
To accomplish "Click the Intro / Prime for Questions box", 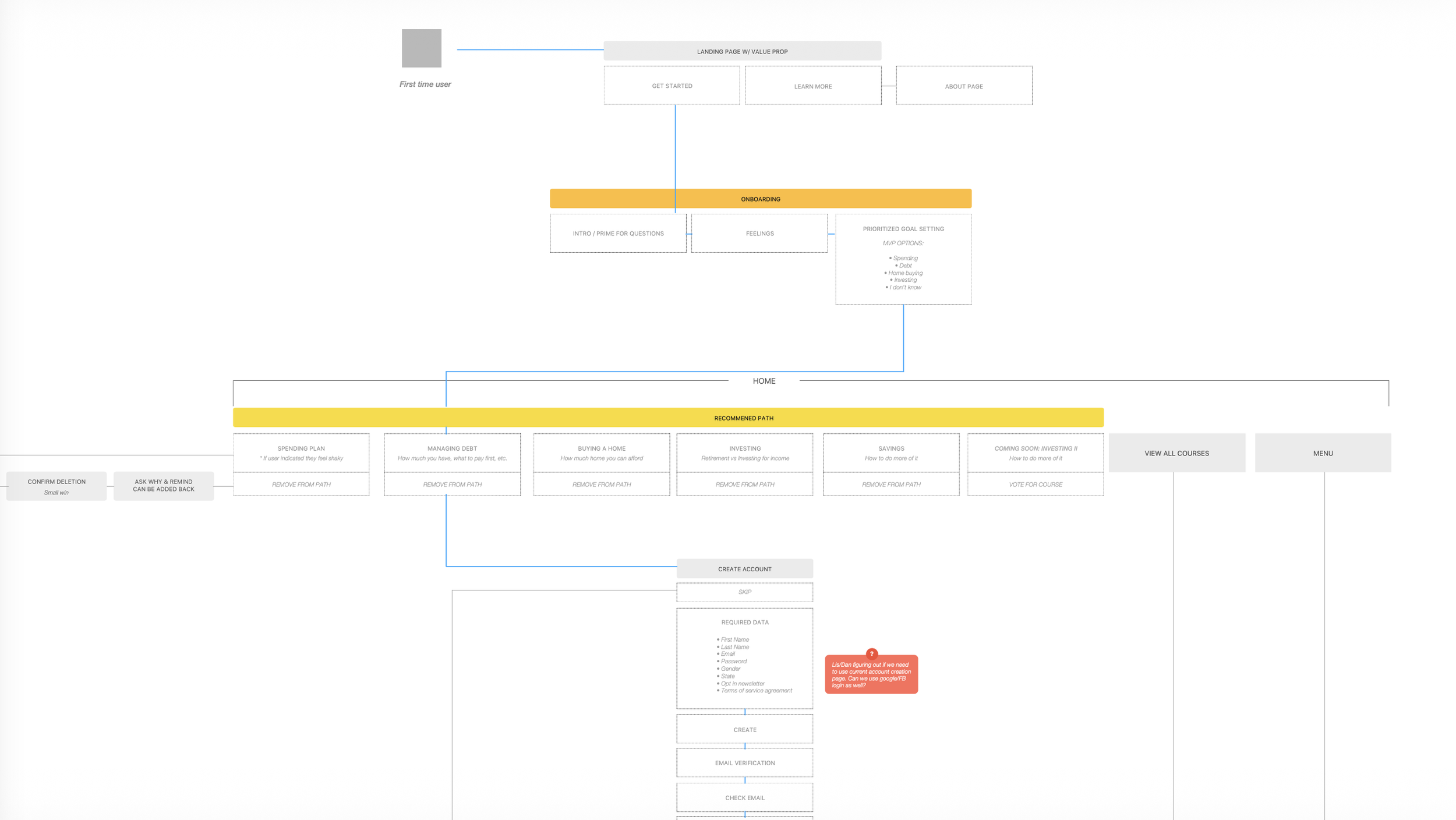I will point(618,234).
